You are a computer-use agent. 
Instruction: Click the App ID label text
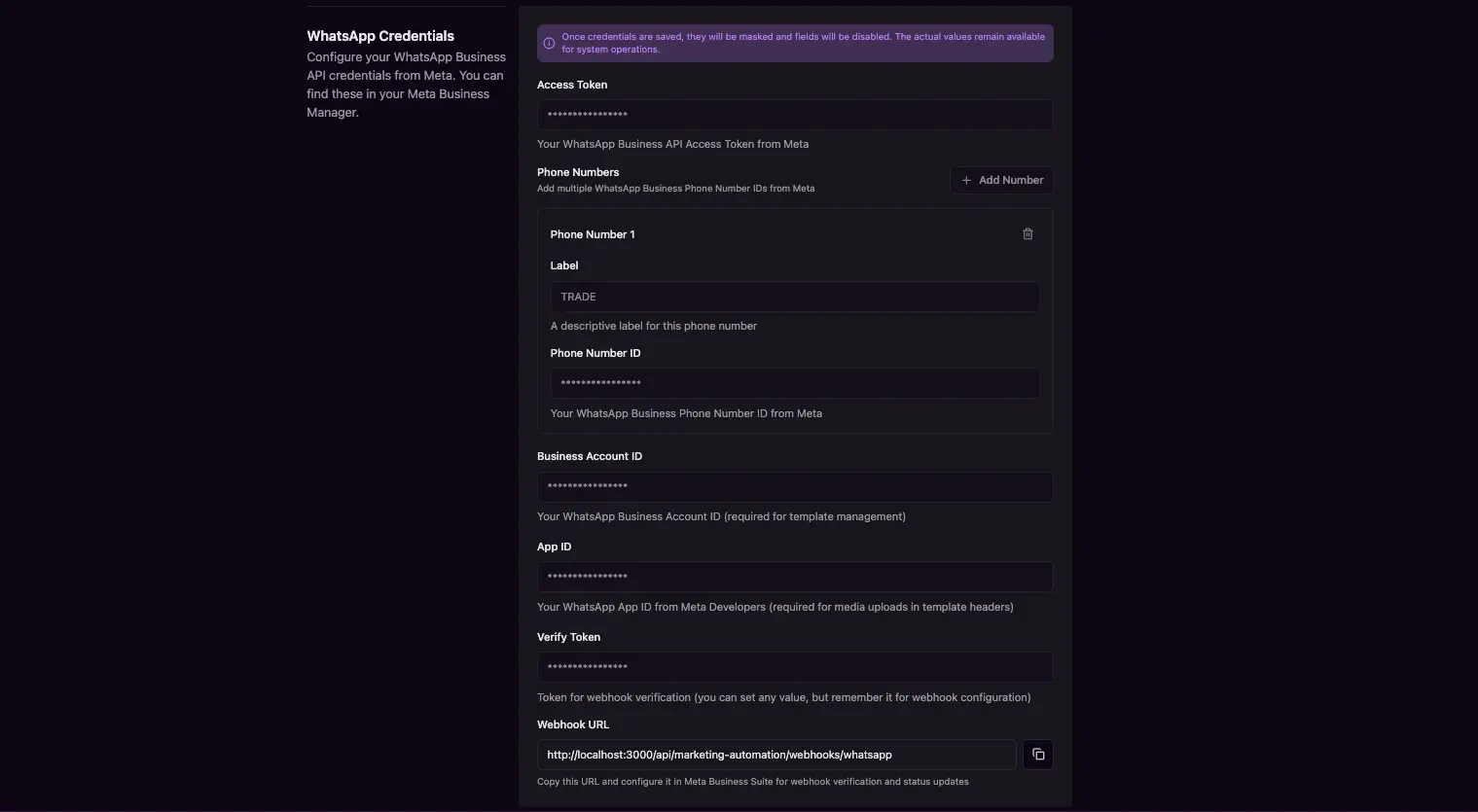point(555,547)
